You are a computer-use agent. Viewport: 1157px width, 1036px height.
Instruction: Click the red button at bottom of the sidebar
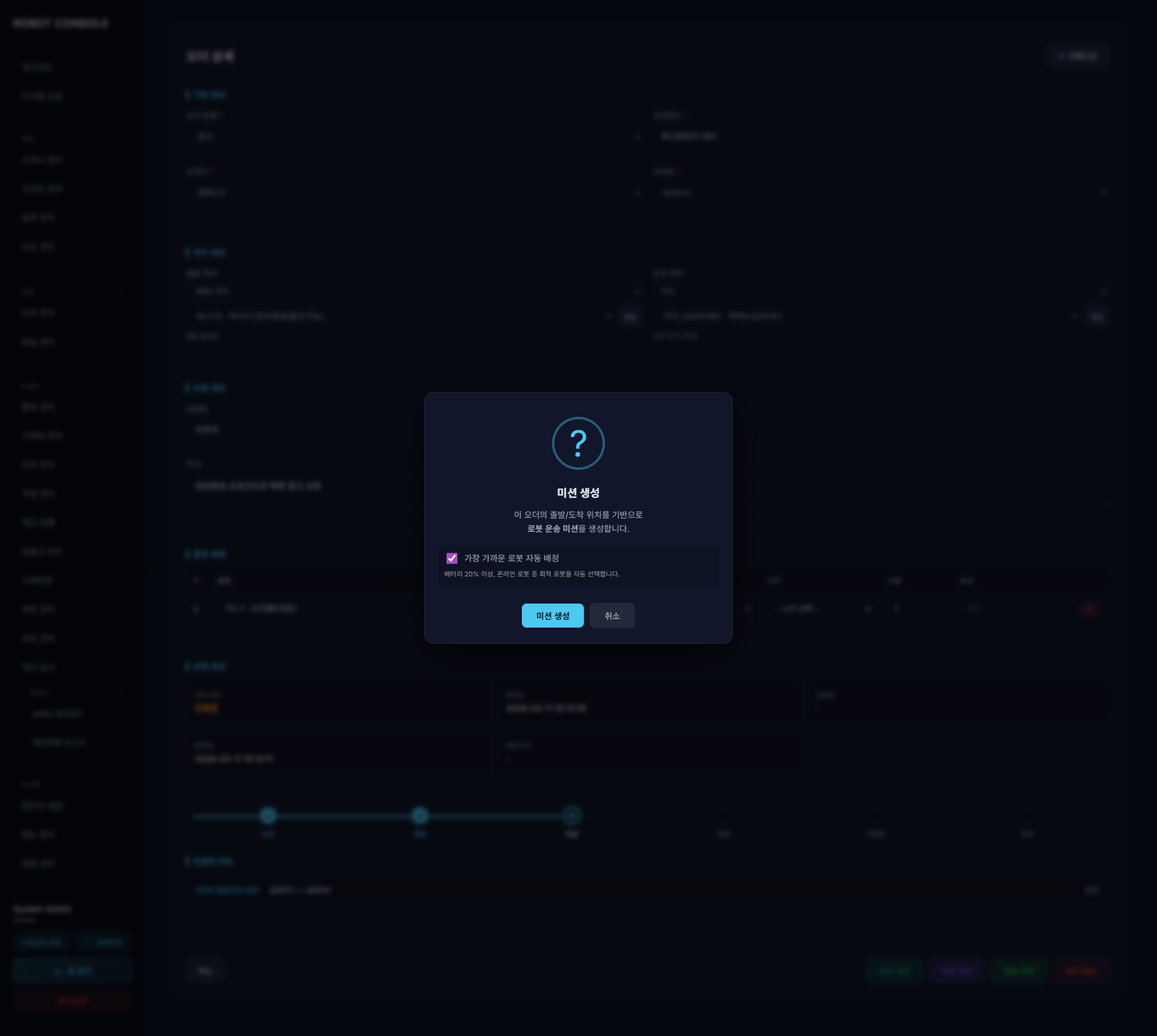pyautogui.click(x=72, y=1001)
